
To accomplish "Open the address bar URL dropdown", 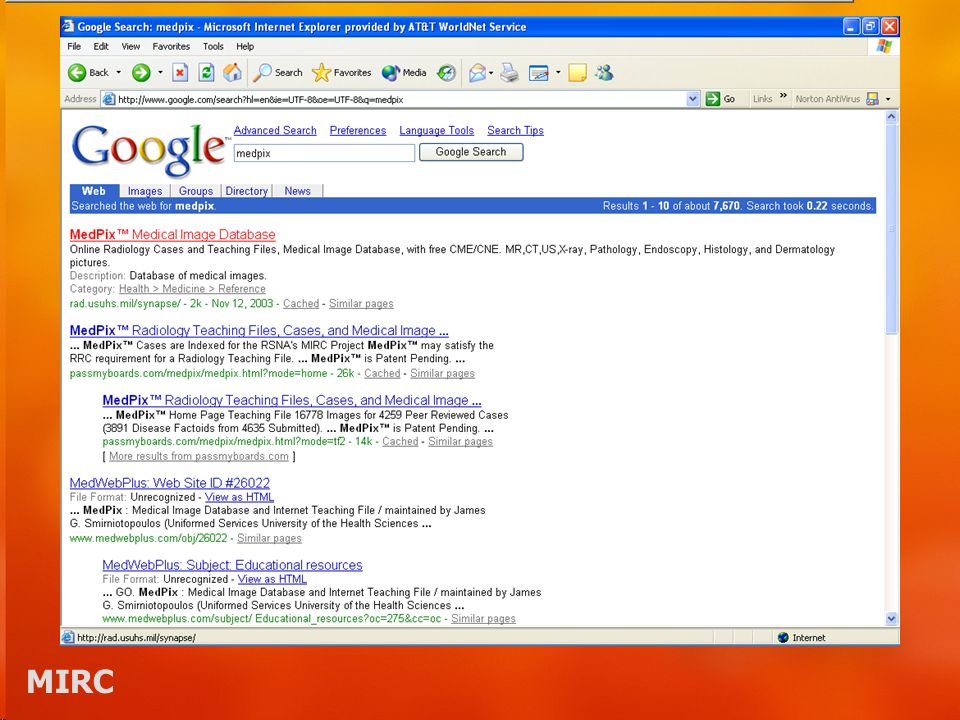I will coord(692,99).
